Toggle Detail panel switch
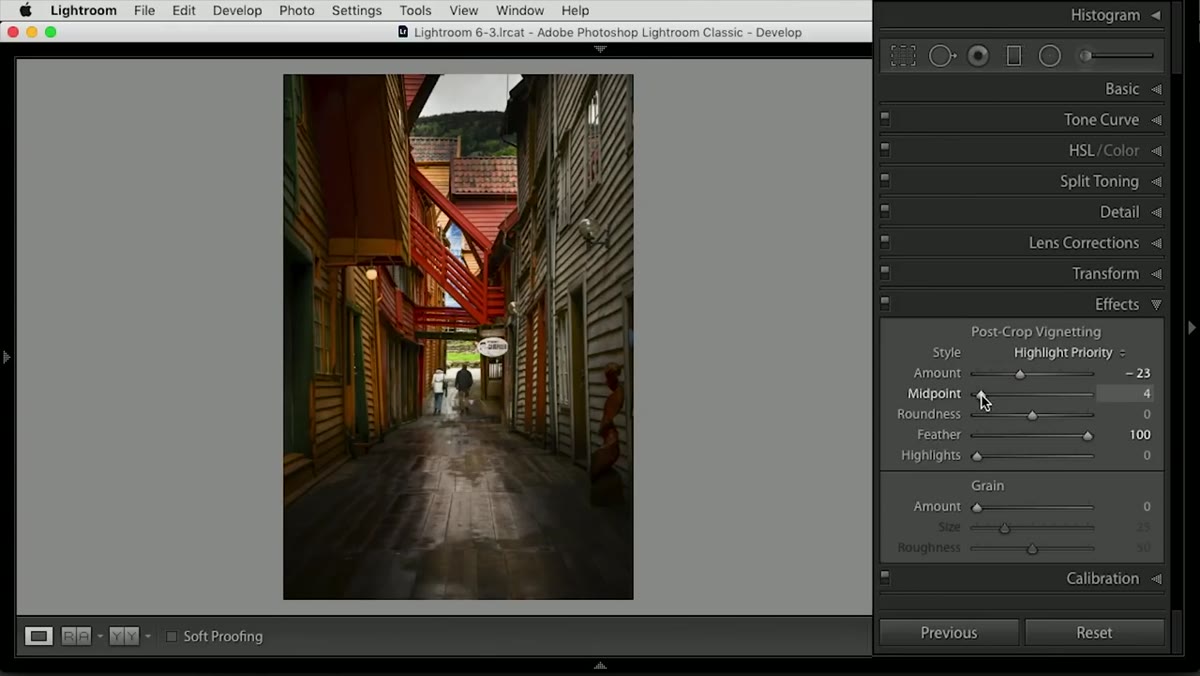This screenshot has height=676, width=1200. click(885, 212)
